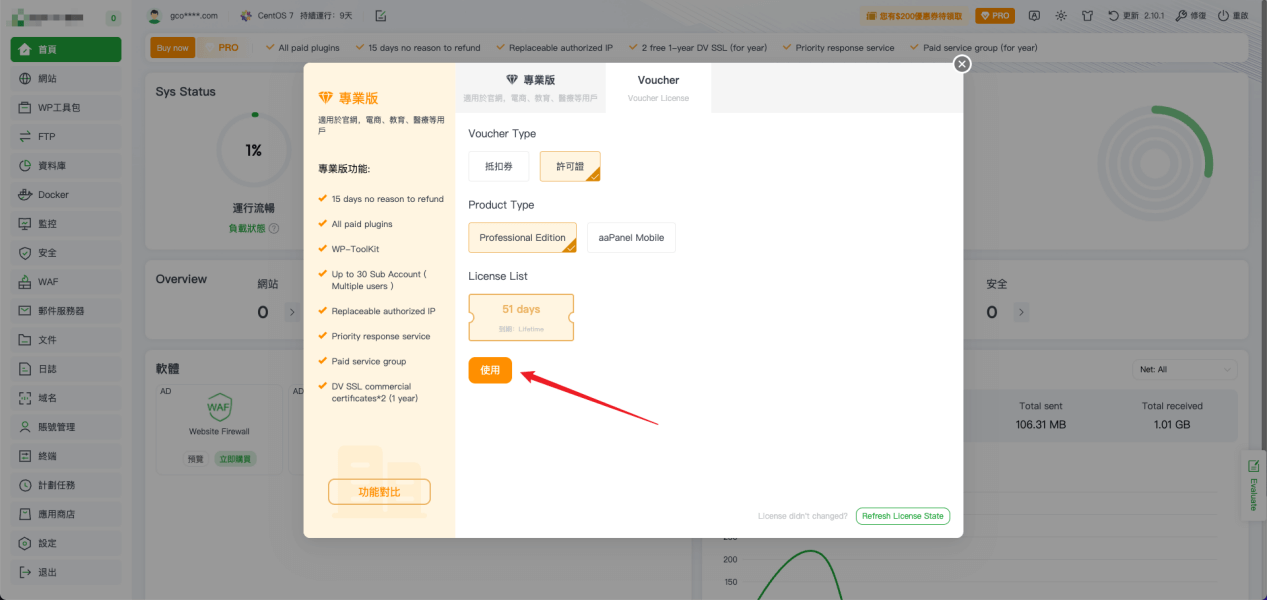Click the theme sun icon in top bar
The height and width of the screenshot is (600, 1267).
pyautogui.click(x=1060, y=16)
